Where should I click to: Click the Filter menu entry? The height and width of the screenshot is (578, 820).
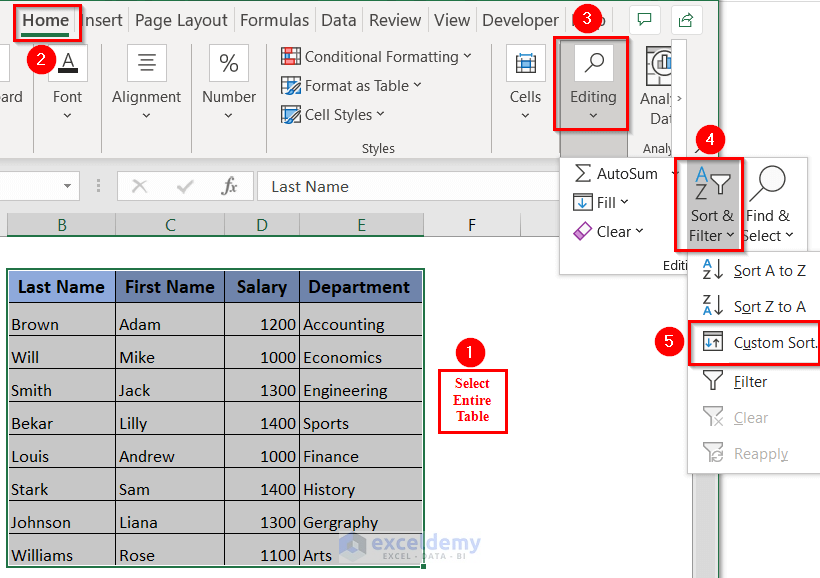[x=753, y=381]
